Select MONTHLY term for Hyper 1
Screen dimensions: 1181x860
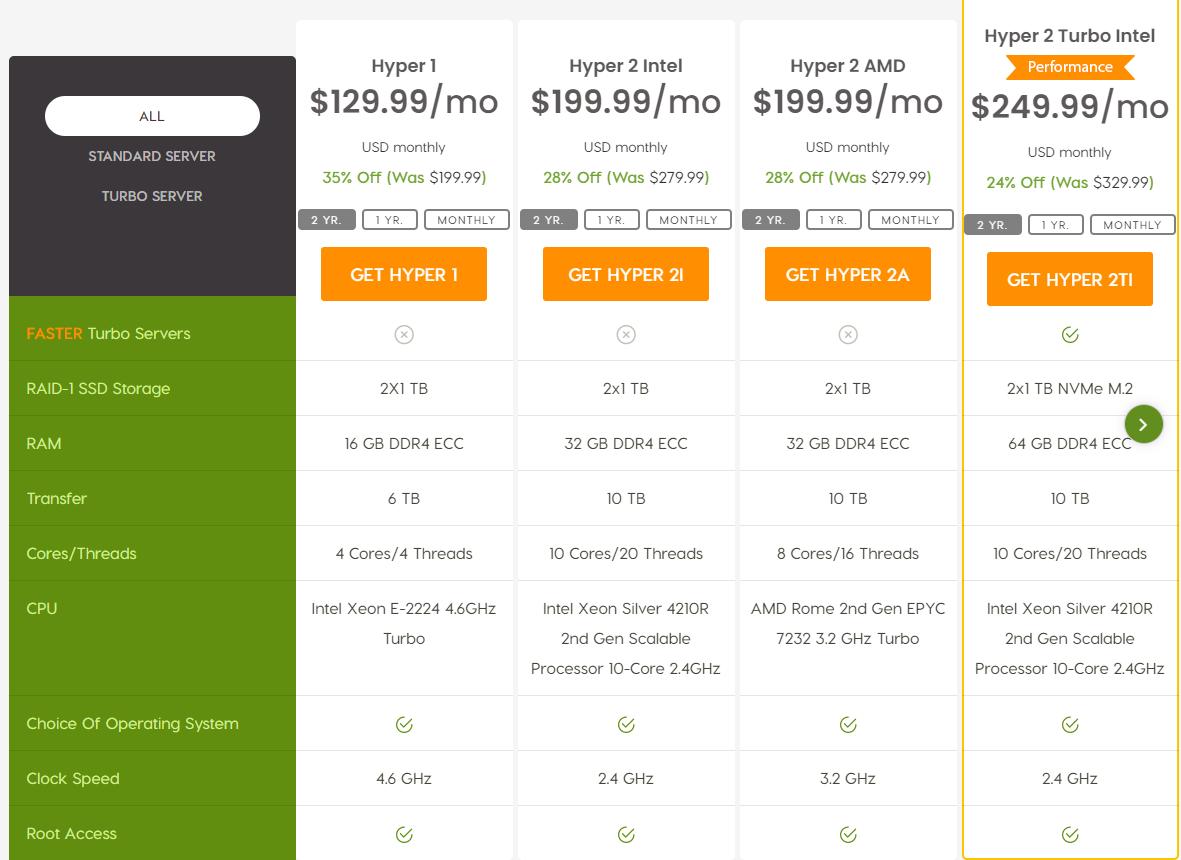pos(467,220)
